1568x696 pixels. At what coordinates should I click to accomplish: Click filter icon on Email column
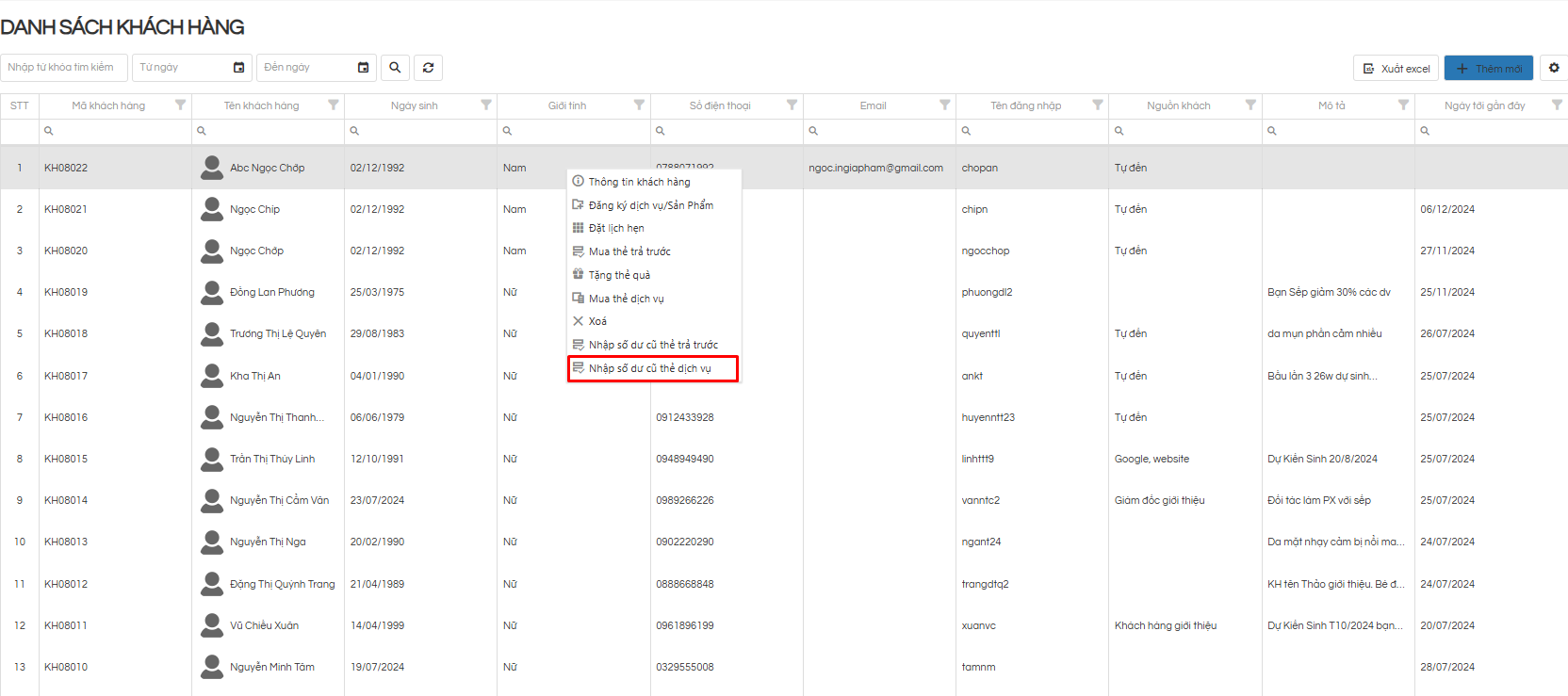(944, 105)
